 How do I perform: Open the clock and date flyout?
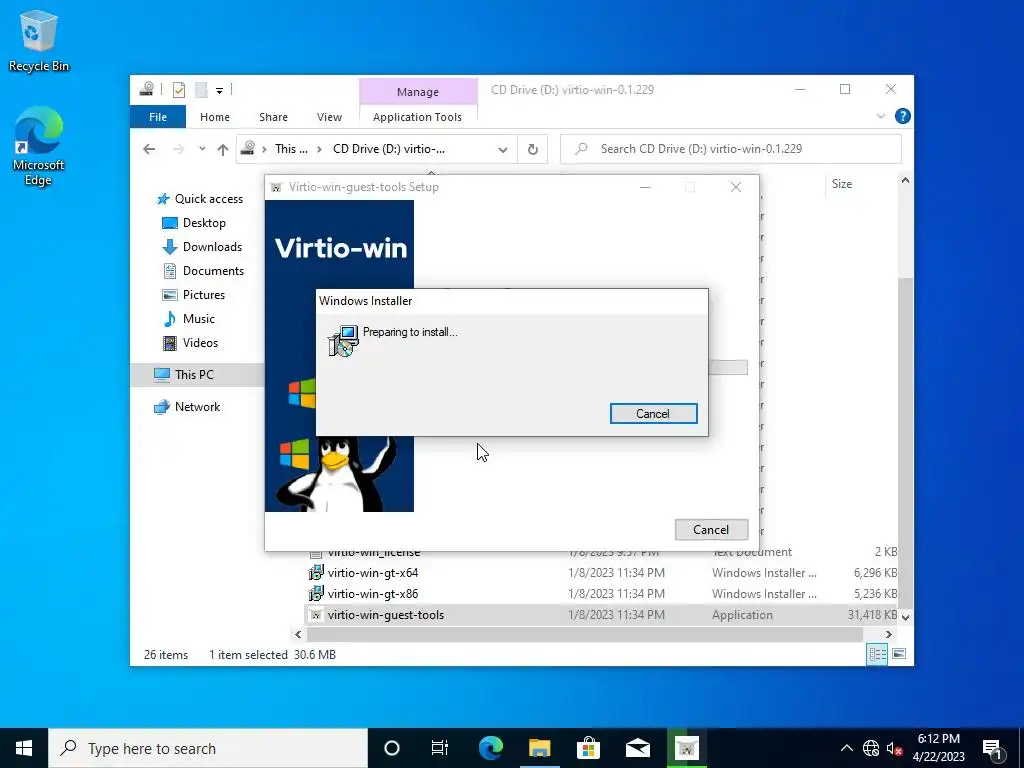pyautogui.click(x=938, y=748)
